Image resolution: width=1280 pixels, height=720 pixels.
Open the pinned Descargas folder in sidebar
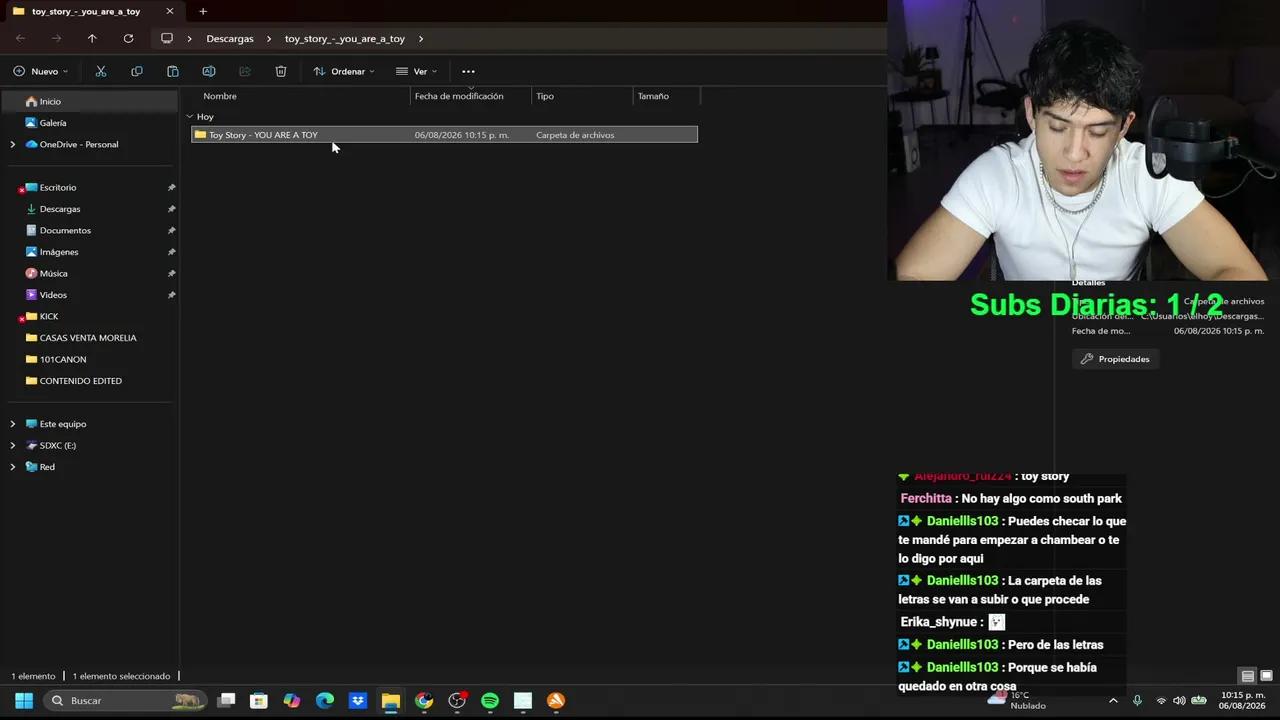[x=90, y=209]
